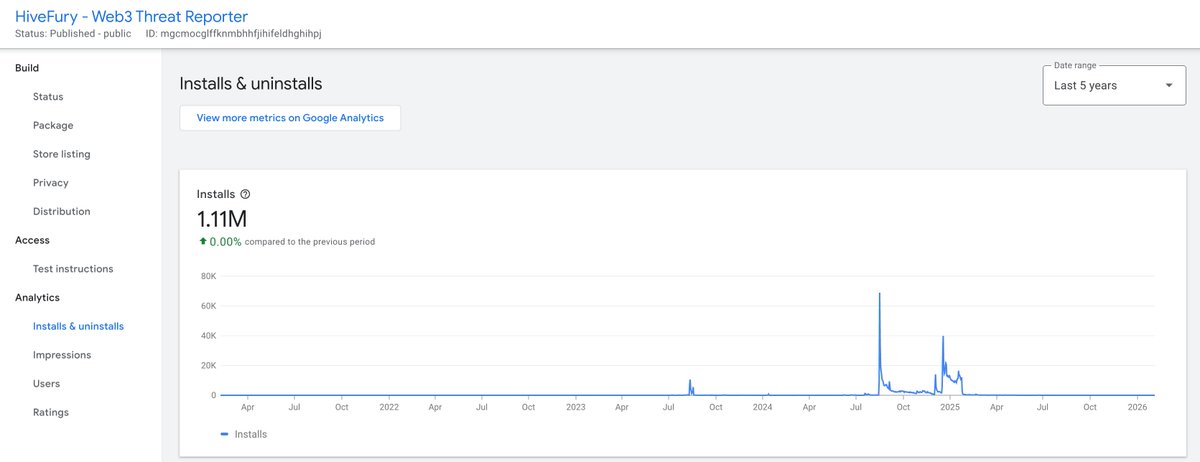Click the 2024 label on chart axis
Viewport: 1200px width, 462px height.
click(763, 407)
